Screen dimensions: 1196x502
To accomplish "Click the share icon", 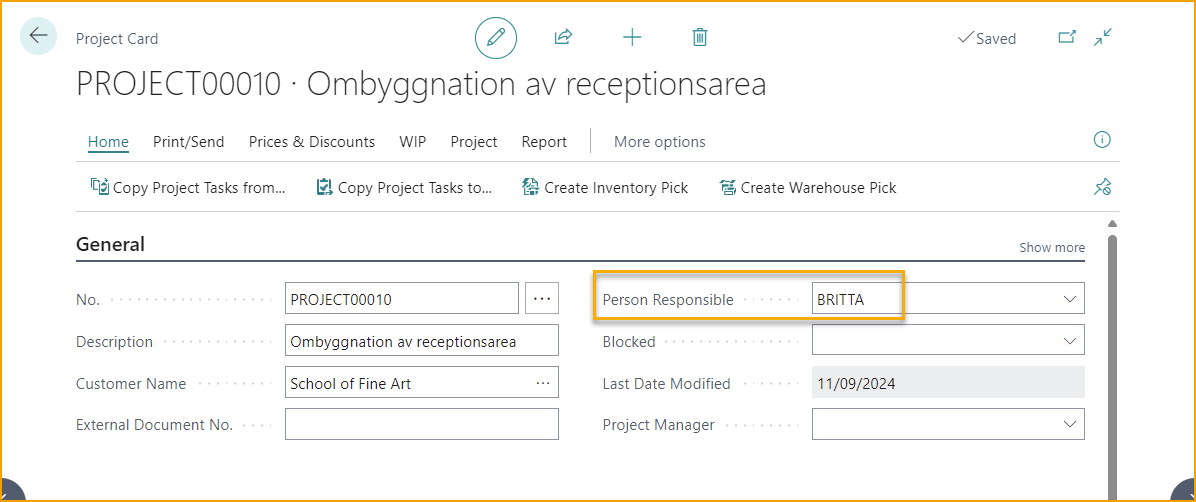I will (x=563, y=38).
